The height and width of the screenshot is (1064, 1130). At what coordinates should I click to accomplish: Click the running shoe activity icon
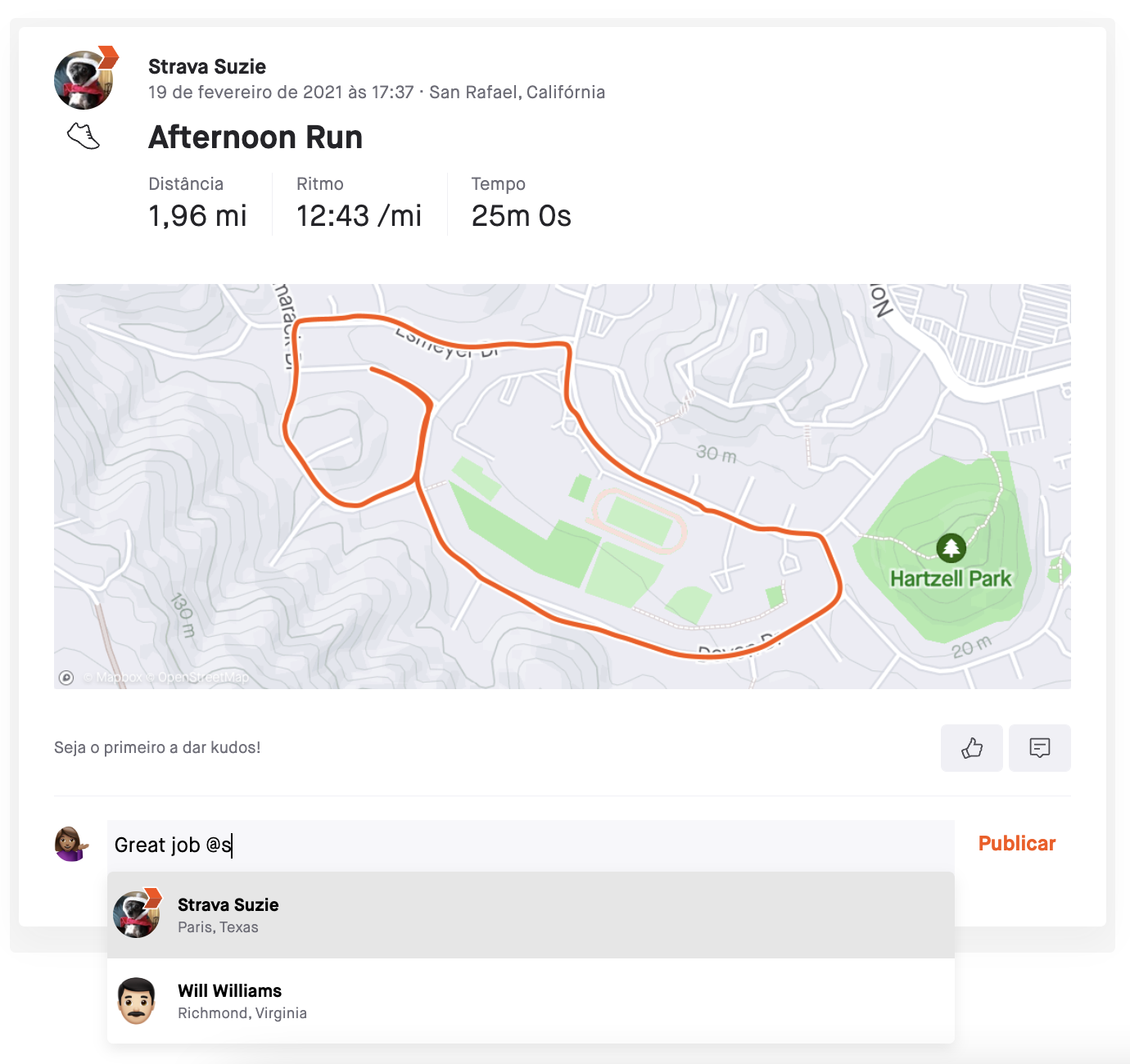(84, 136)
